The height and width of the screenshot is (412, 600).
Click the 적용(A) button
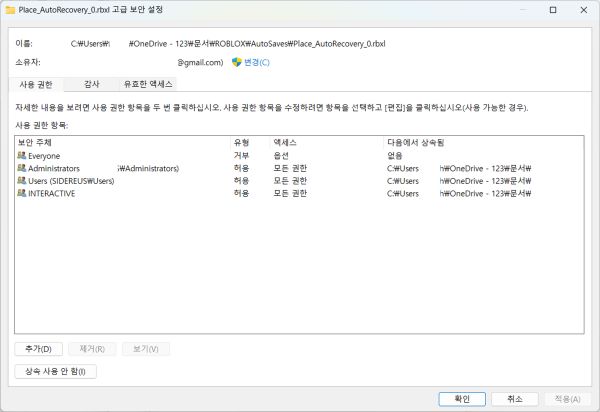567,399
